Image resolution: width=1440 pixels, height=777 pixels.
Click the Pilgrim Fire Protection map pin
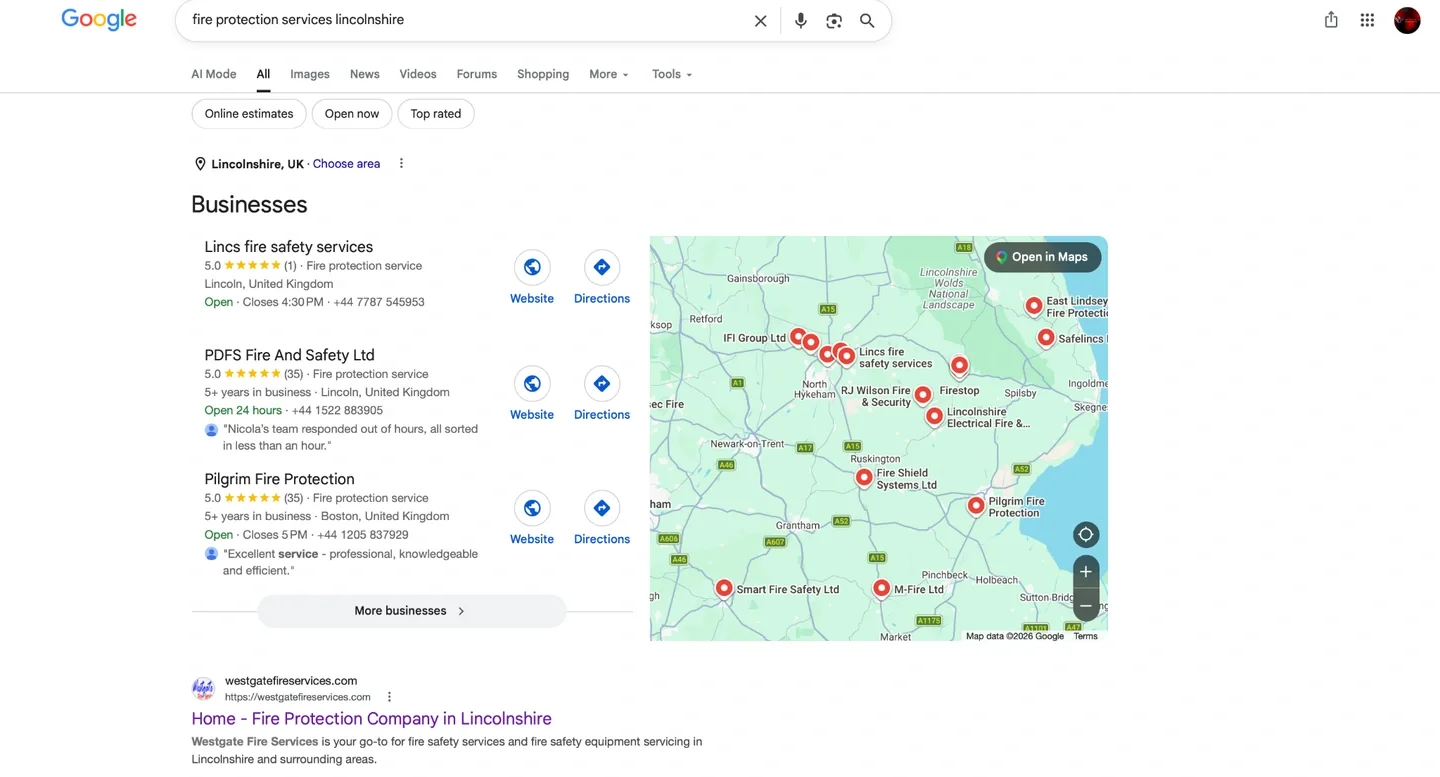pyautogui.click(x=976, y=506)
